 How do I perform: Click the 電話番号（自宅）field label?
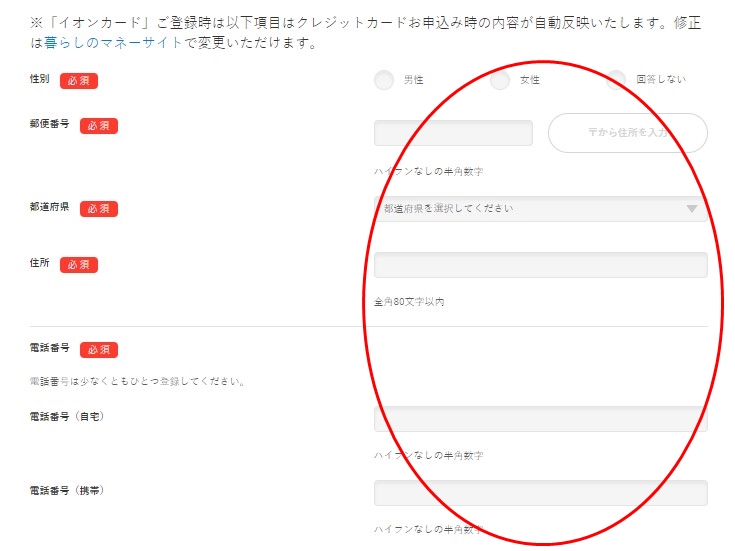67,417
